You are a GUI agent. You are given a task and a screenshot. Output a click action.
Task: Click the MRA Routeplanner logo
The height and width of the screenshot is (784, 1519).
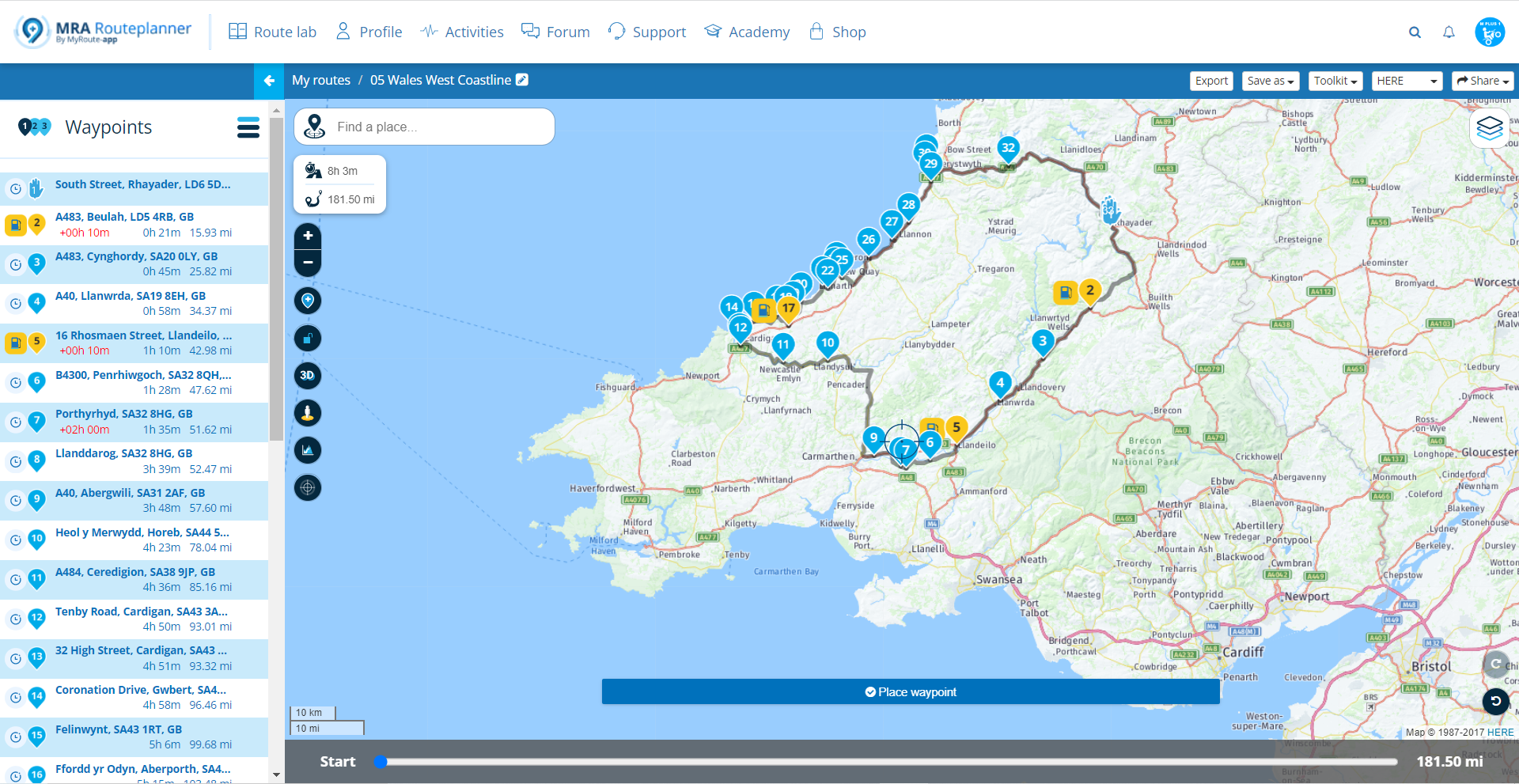coord(104,32)
